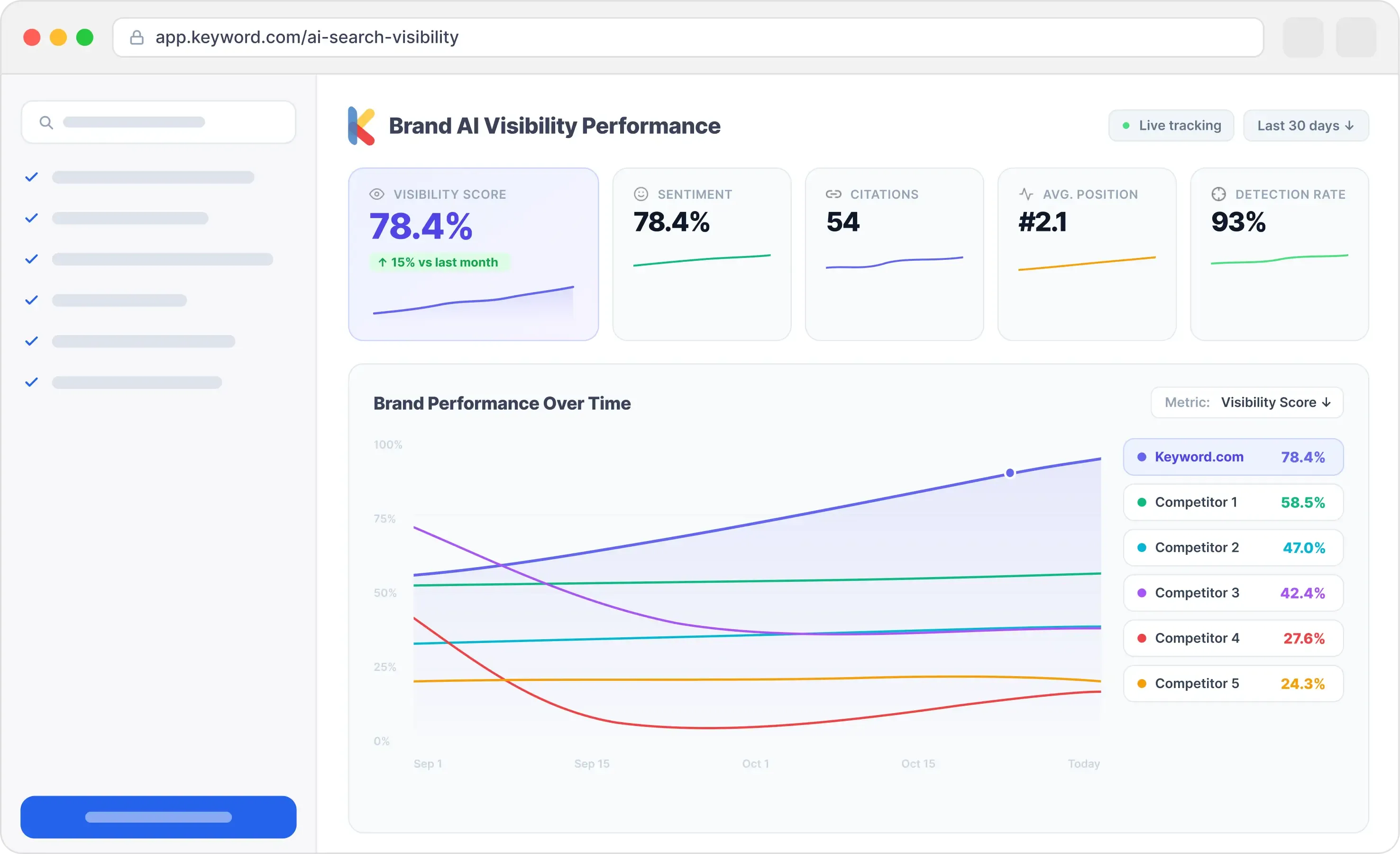Click the Keyword.com K logo next to title
1400x854 pixels.
pos(361,126)
